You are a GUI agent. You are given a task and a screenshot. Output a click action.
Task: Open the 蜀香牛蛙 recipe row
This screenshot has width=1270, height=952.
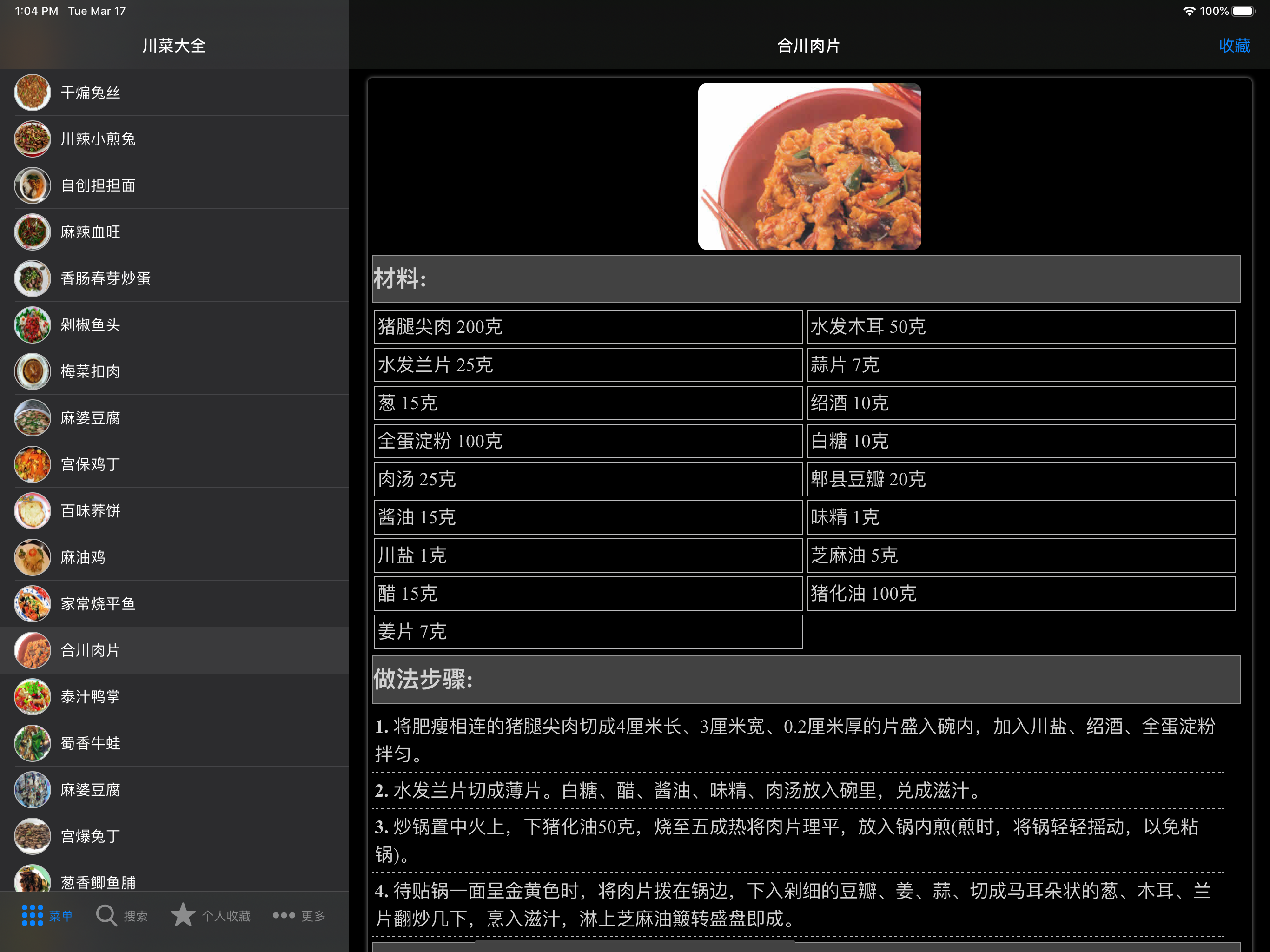(x=174, y=744)
